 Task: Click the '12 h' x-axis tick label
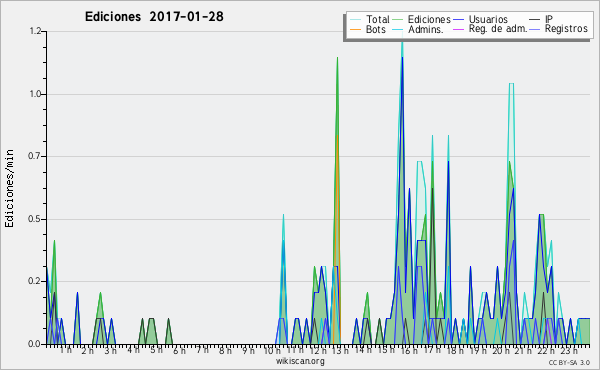318,351
